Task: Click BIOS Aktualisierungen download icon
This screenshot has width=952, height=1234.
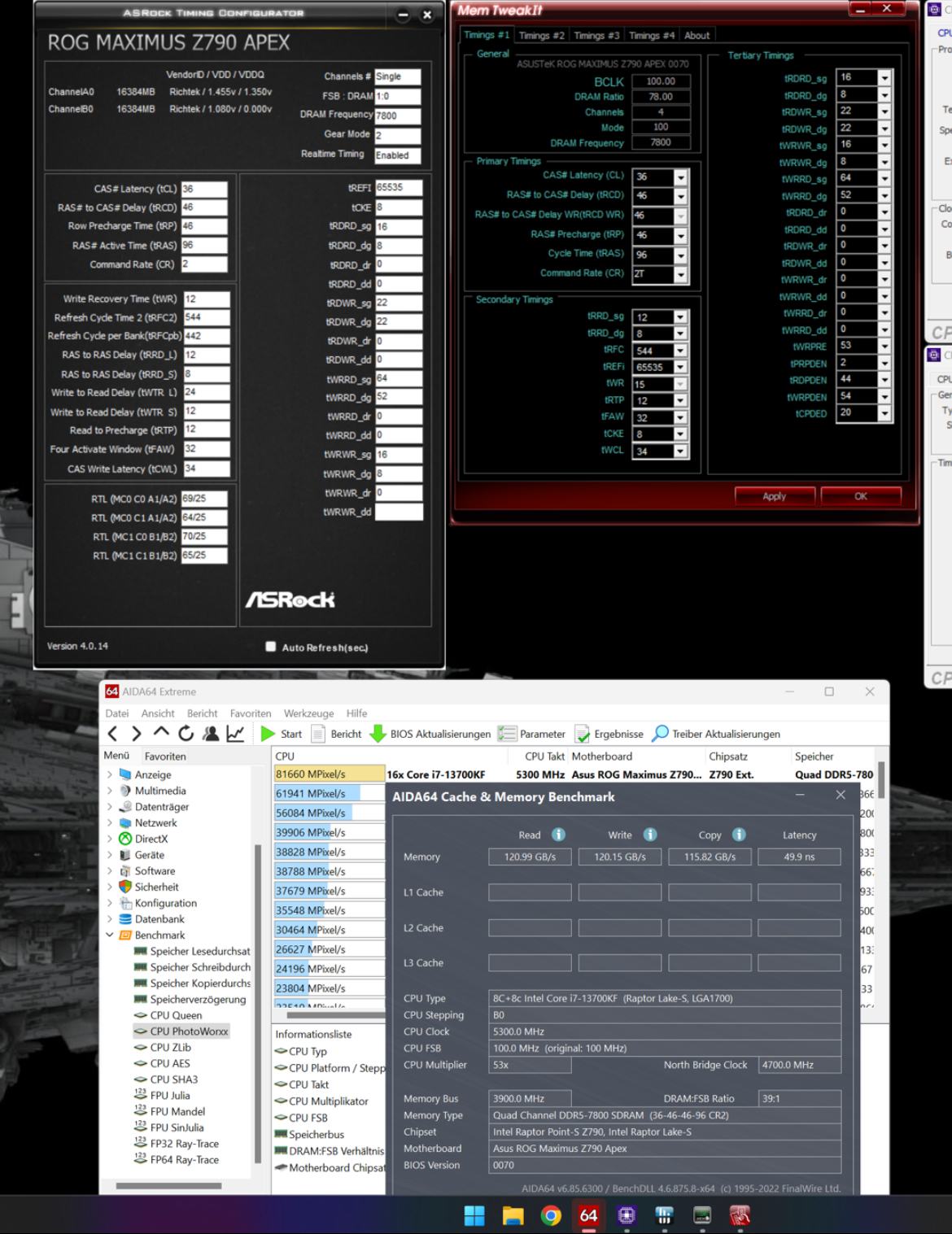Action: pyautogui.click(x=378, y=734)
